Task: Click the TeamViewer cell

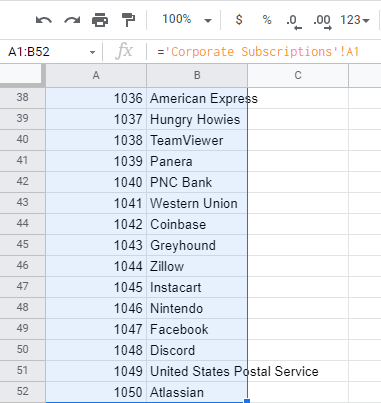Action: pyautogui.click(x=197, y=140)
